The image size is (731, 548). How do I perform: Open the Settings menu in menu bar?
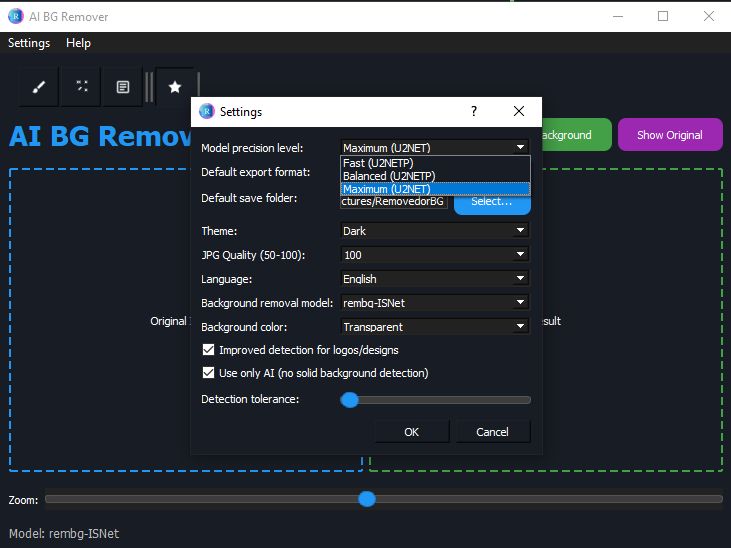coord(29,43)
